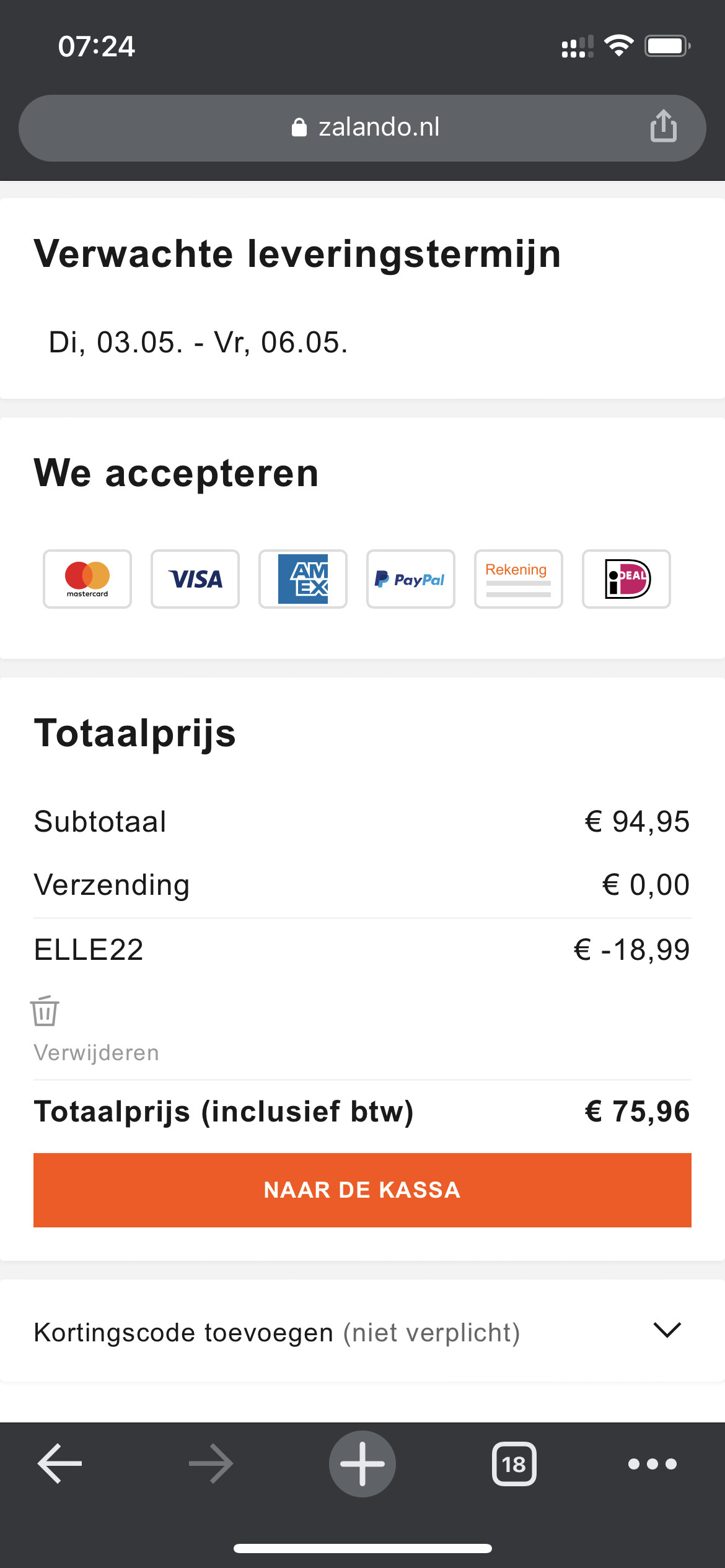Click the Verwijderen link
The height and width of the screenshot is (1568, 725).
(x=97, y=1053)
